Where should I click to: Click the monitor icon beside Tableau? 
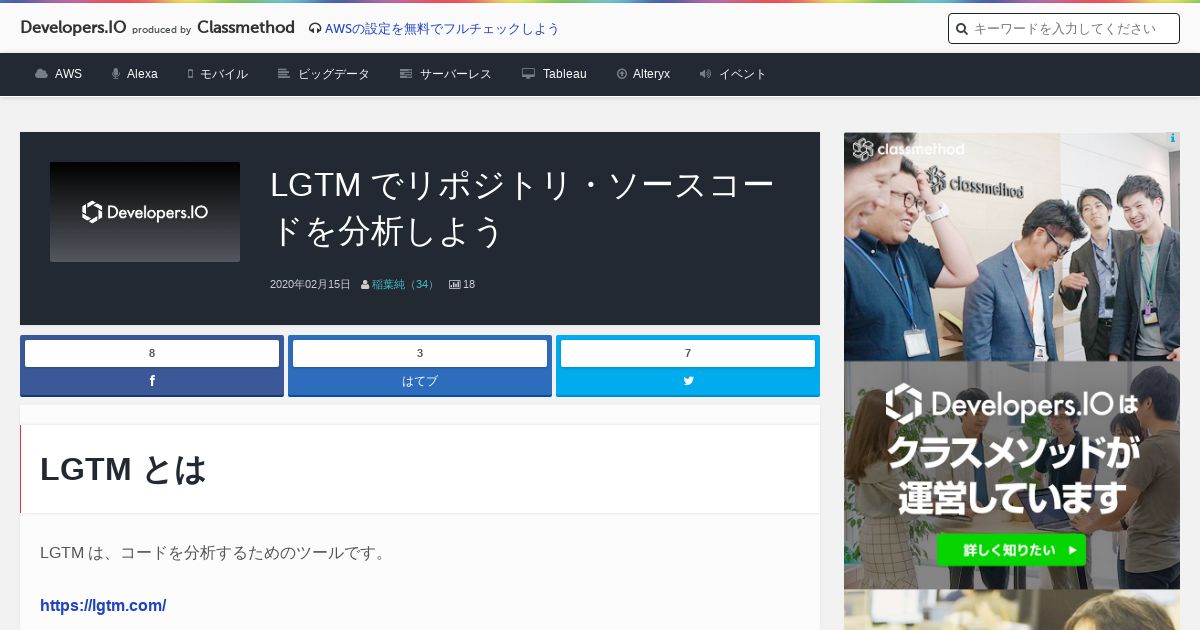tap(529, 74)
